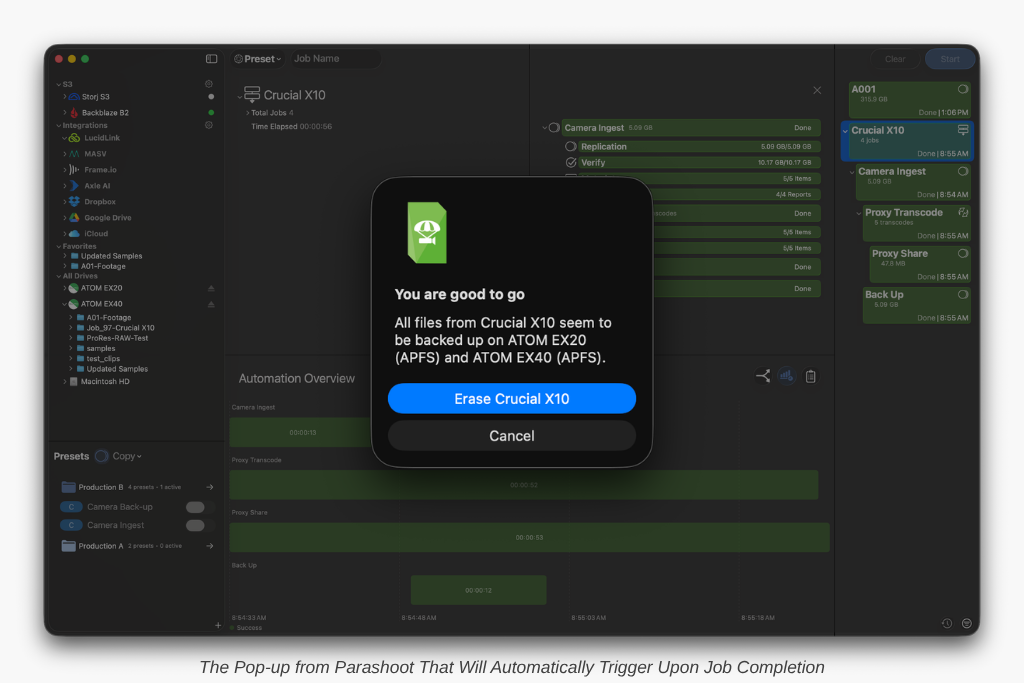Viewport: 1024px width, 683px height.
Task: Toggle the sidebar panel icon
Action: click(211, 59)
